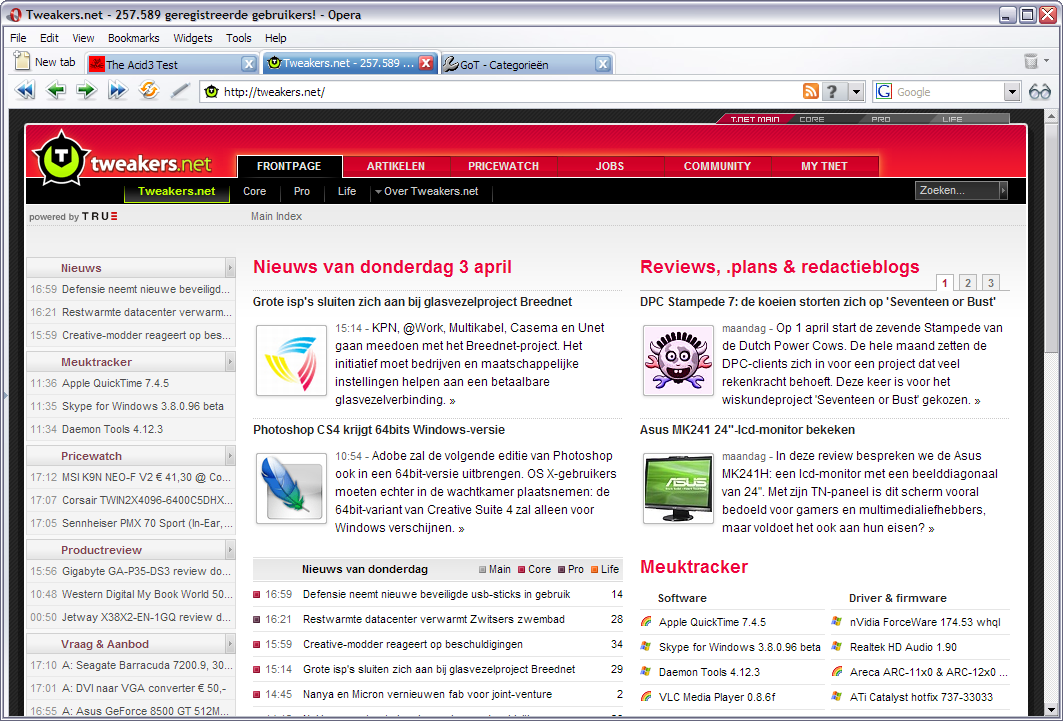Select the ARTIKELEN site tab

click(x=396, y=166)
